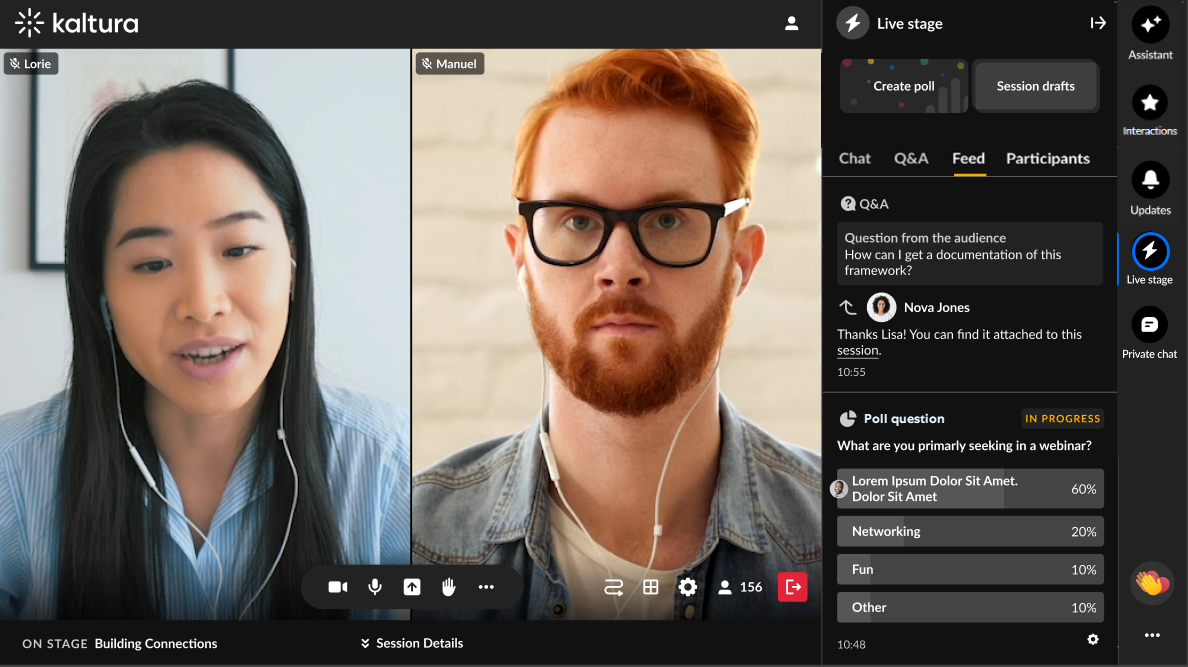Click the Kaltura logo

[77, 23]
